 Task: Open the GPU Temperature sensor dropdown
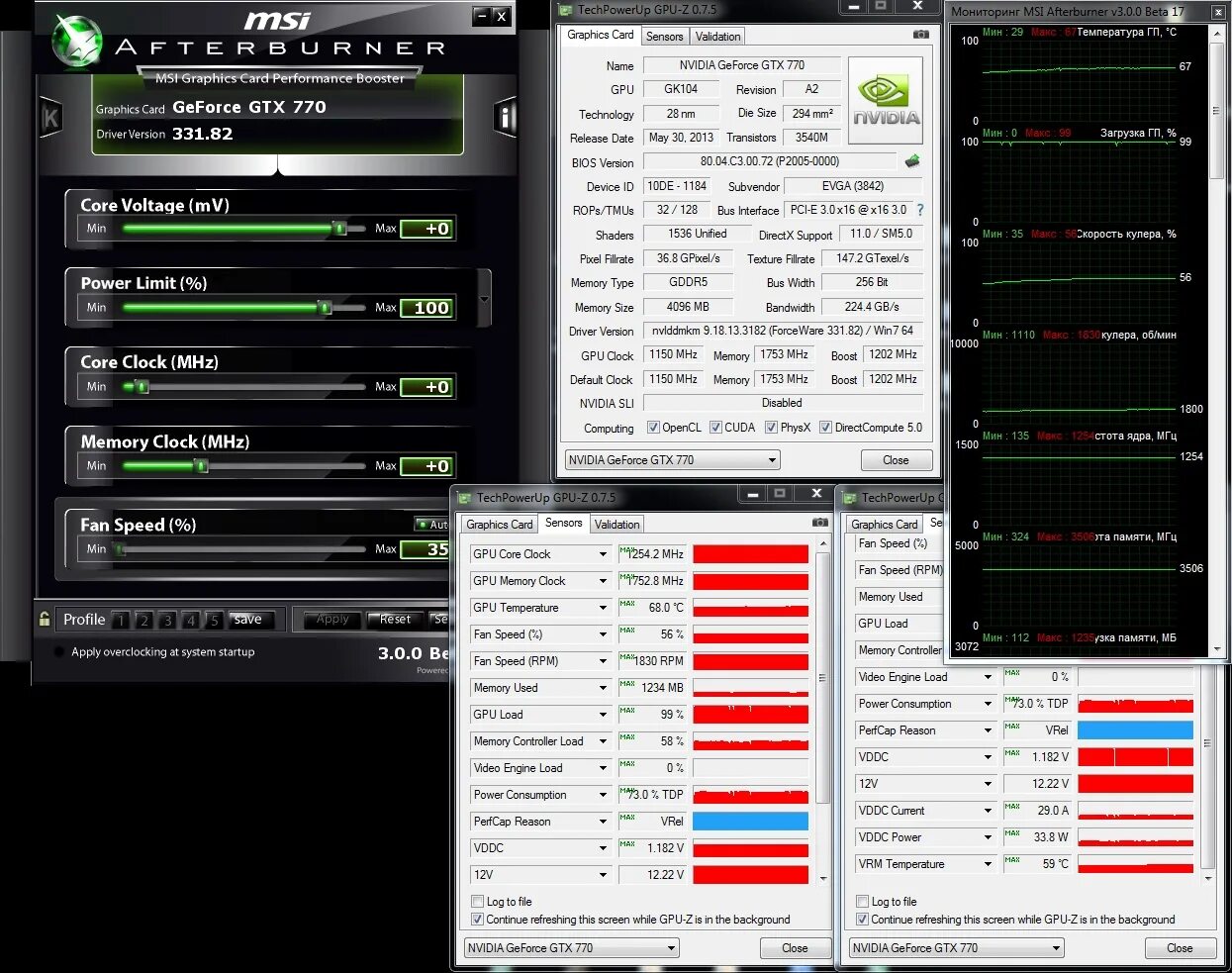tap(603, 608)
